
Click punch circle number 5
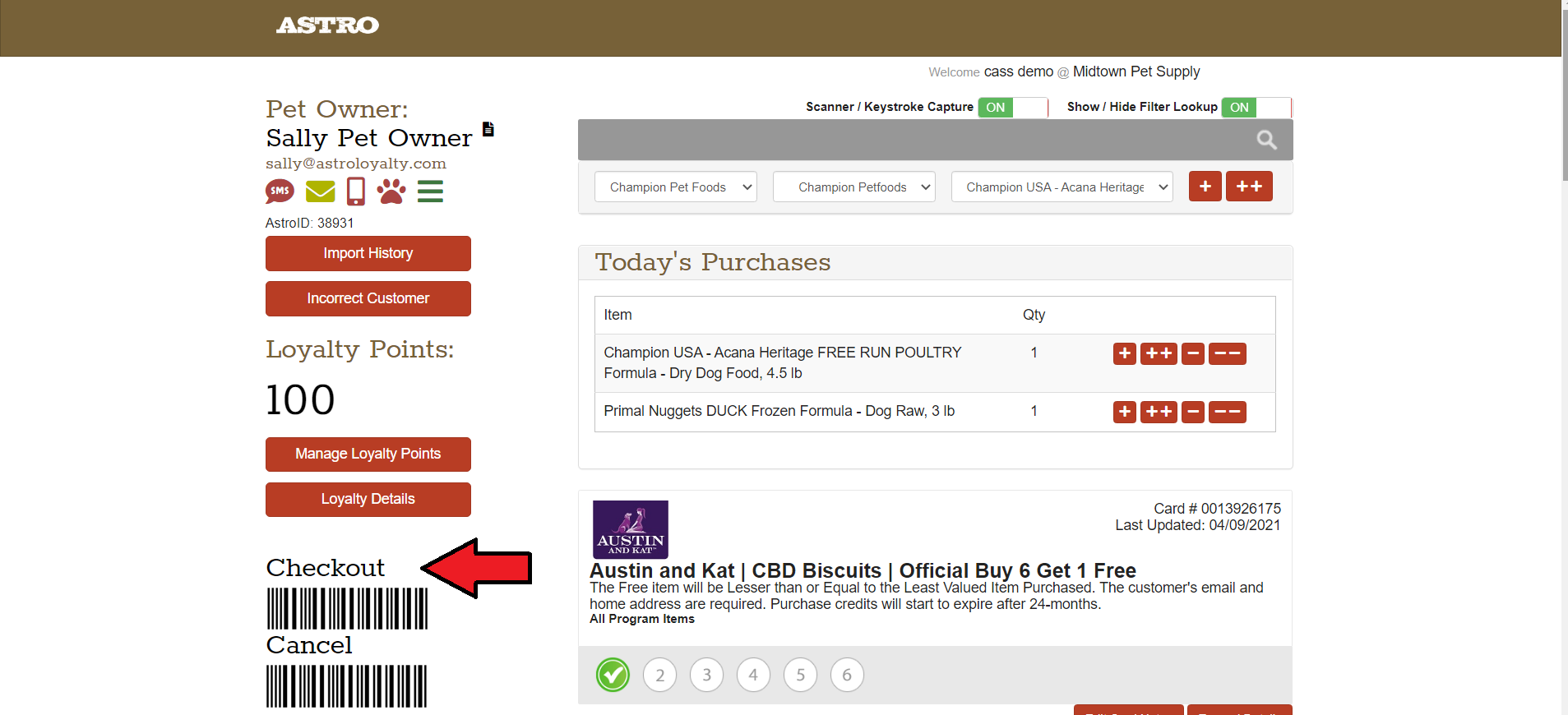tap(800, 675)
